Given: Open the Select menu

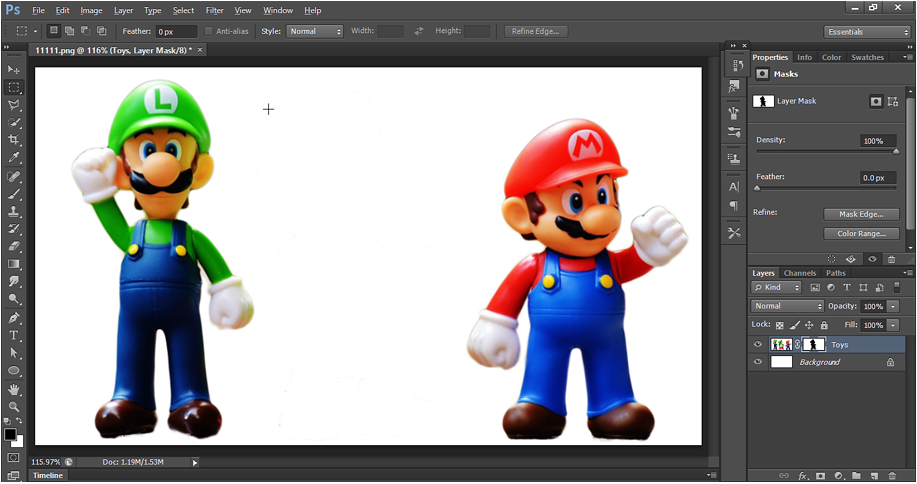Looking at the screenshot, I should 183,11.
